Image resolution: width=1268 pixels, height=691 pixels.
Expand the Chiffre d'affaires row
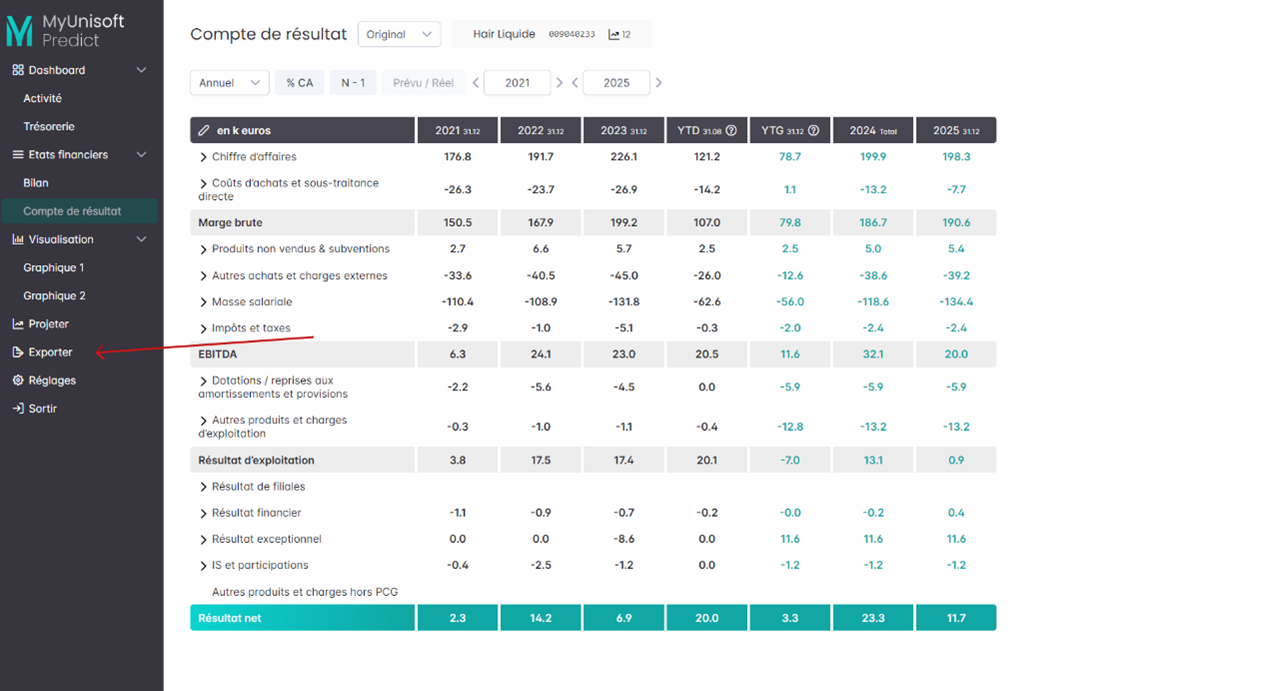(204, 157)
